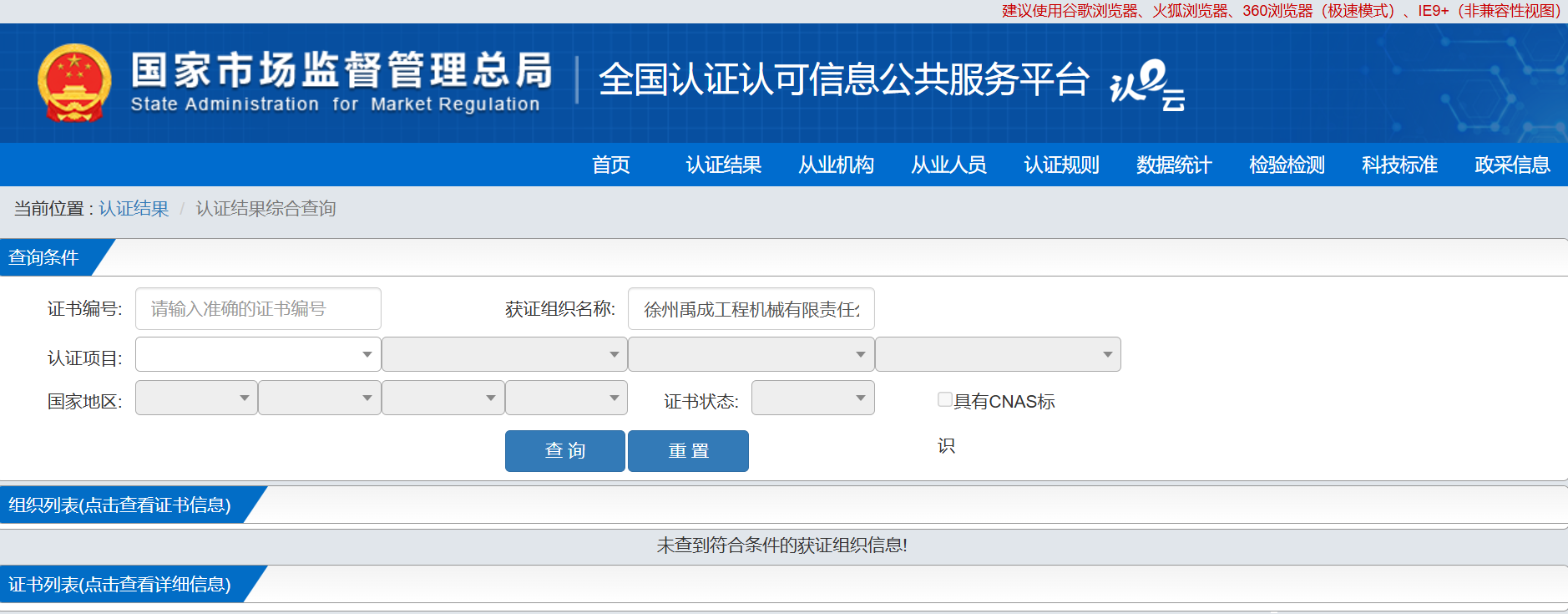Open 认证规则 navigation item

pos(1062,165)
